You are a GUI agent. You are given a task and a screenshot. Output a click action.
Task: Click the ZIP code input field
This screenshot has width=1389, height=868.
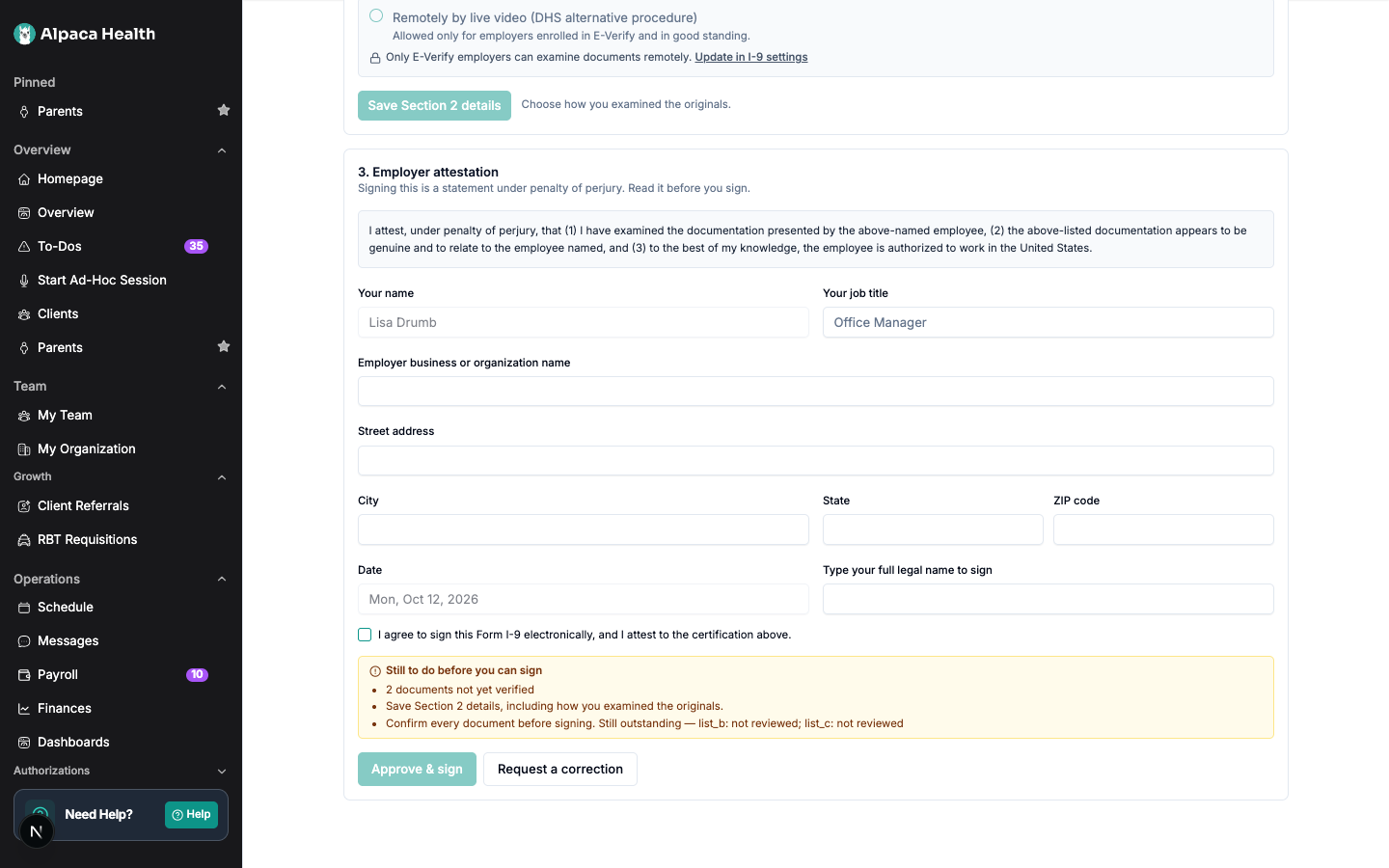point(1163,529)
